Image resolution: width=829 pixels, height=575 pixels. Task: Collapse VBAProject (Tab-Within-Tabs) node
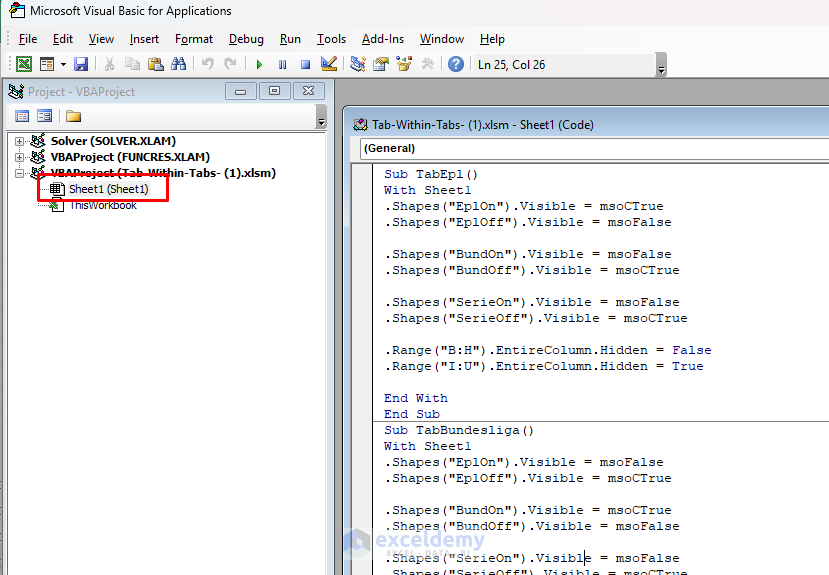point(20,173)
